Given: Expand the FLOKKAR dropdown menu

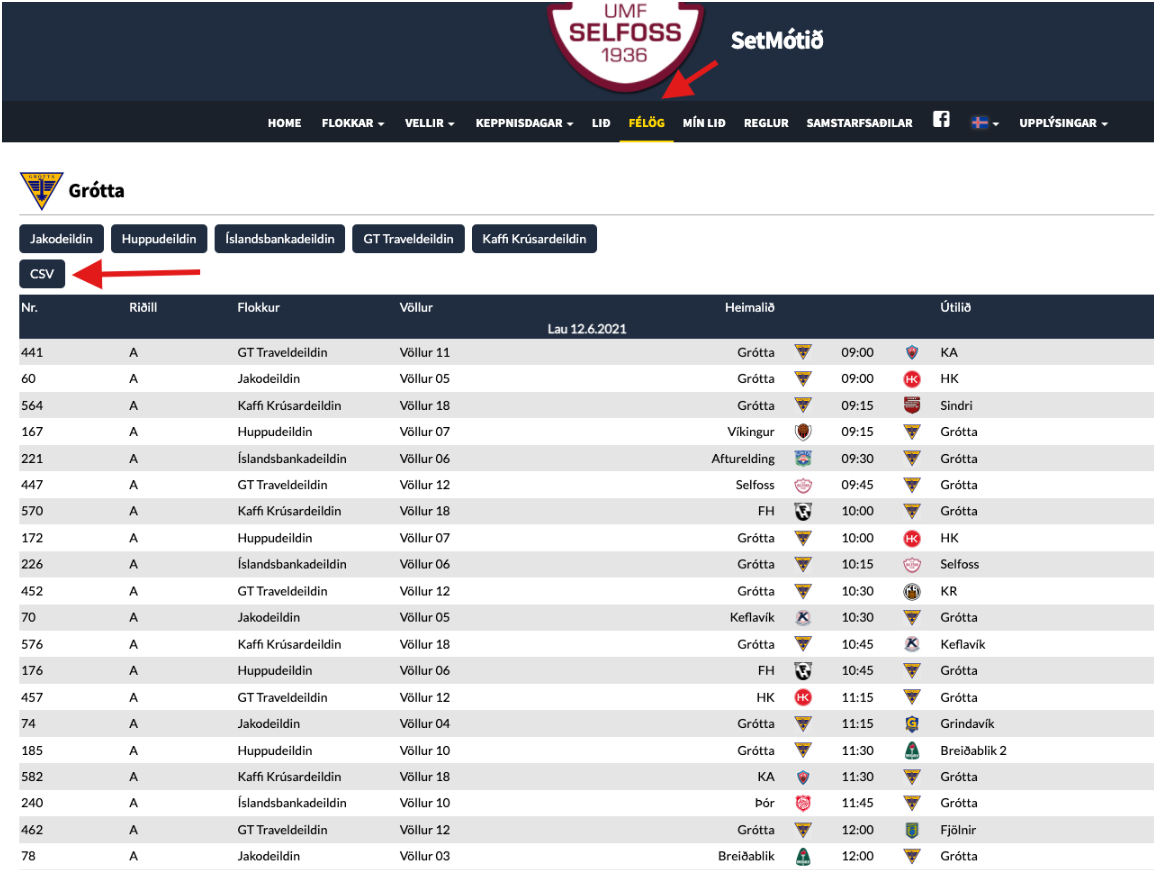Looking at the screenshot, I should pos(353,123).
